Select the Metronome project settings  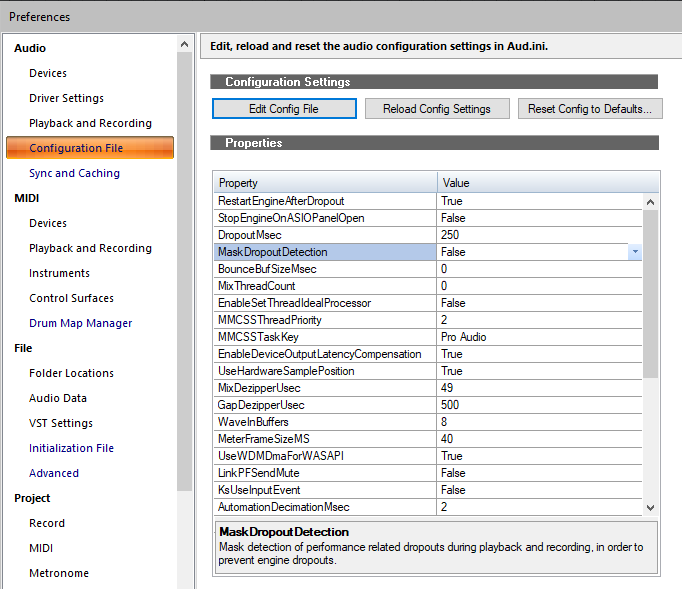(x=59, y=573)
